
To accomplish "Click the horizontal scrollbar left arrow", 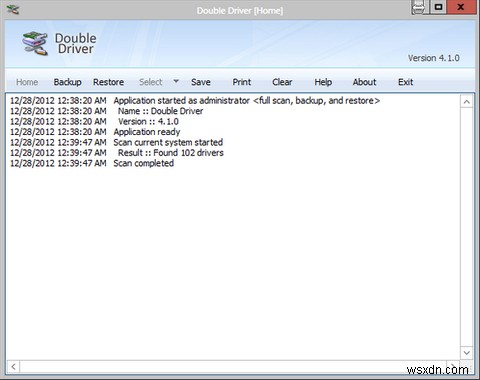I will tap(13, 367).
